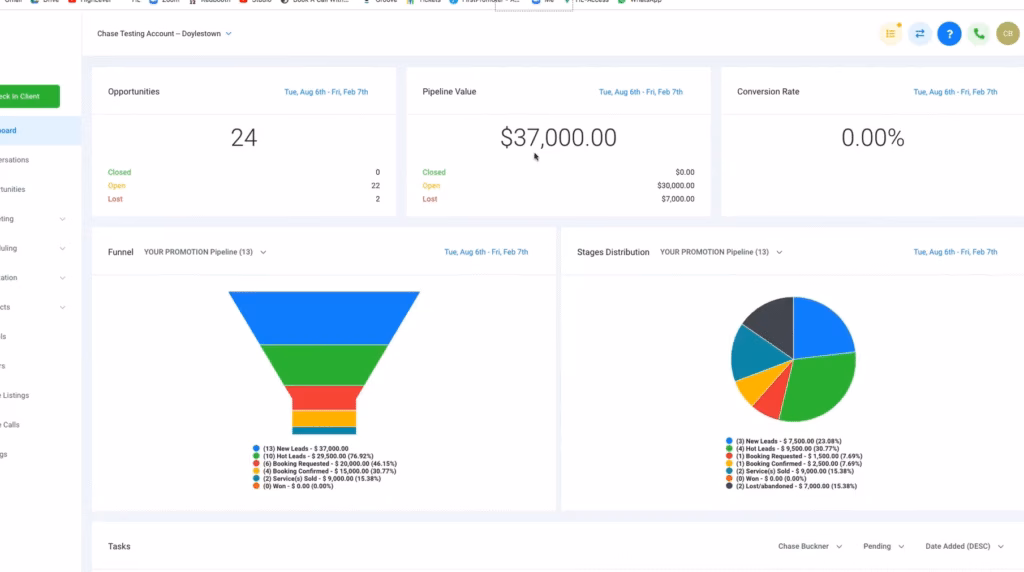Toggle the New Leads funnel legend swatch

257,448
